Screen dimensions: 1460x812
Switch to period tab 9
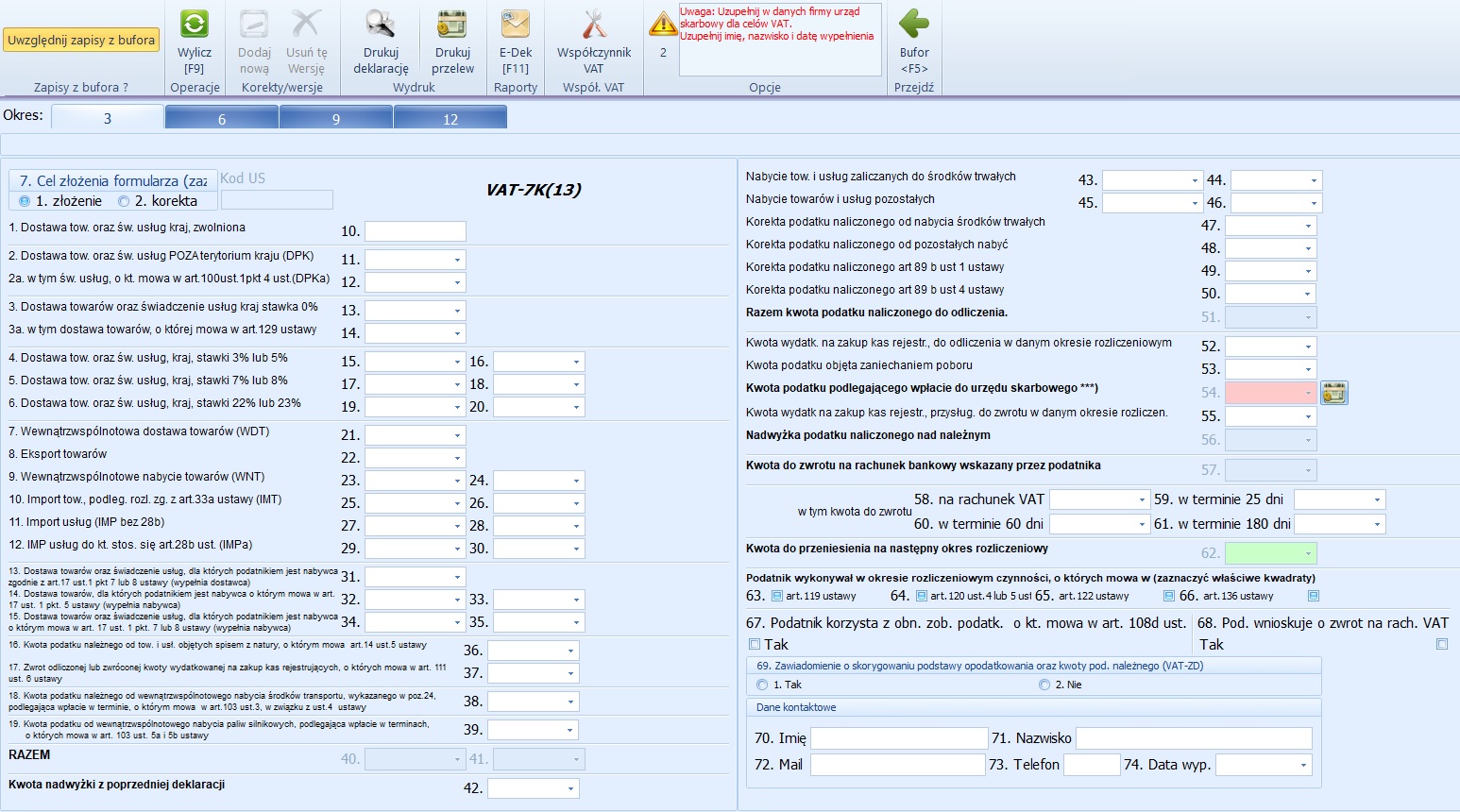click(336, 118)
